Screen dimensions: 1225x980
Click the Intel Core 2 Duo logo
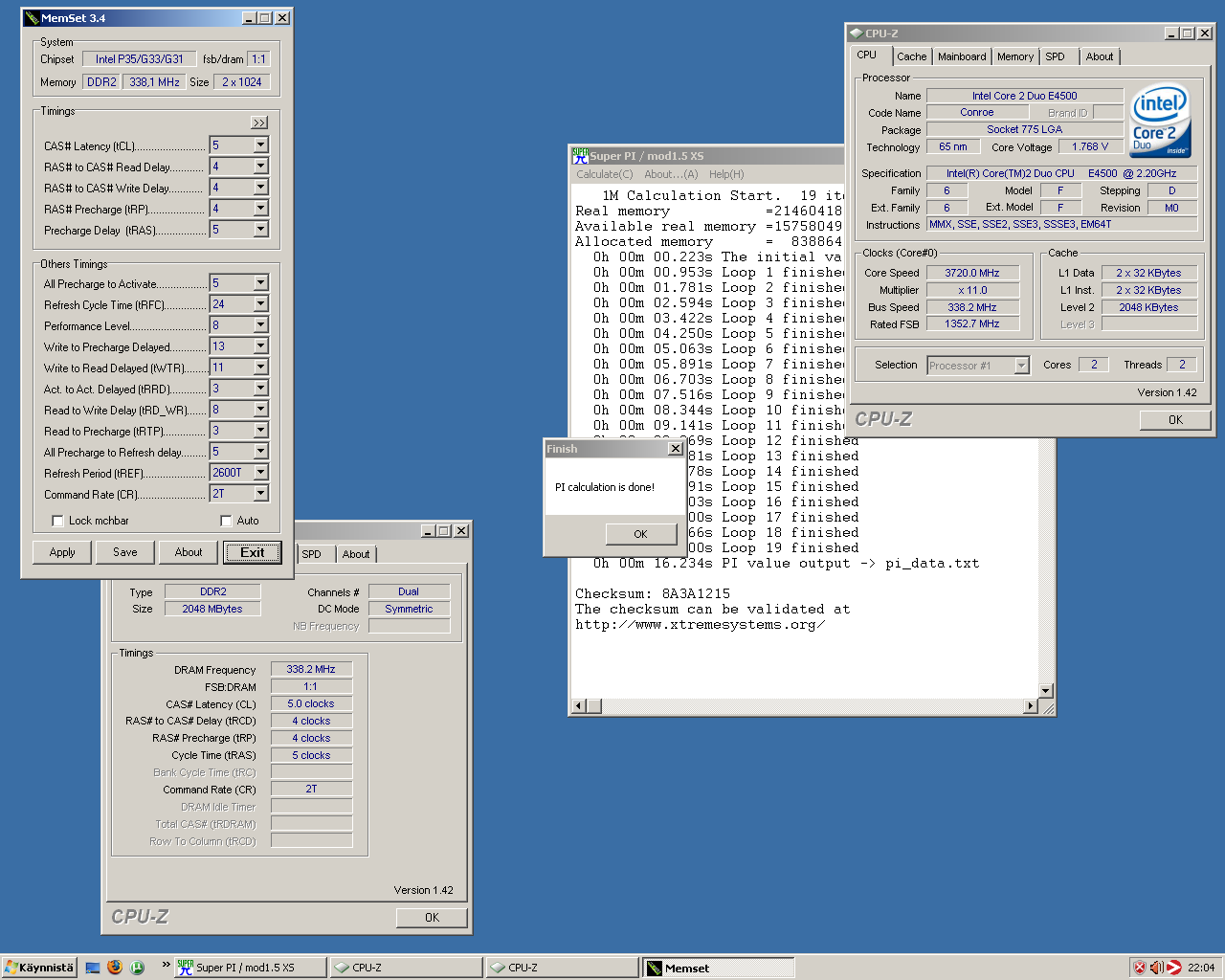tap(1161, 121)
